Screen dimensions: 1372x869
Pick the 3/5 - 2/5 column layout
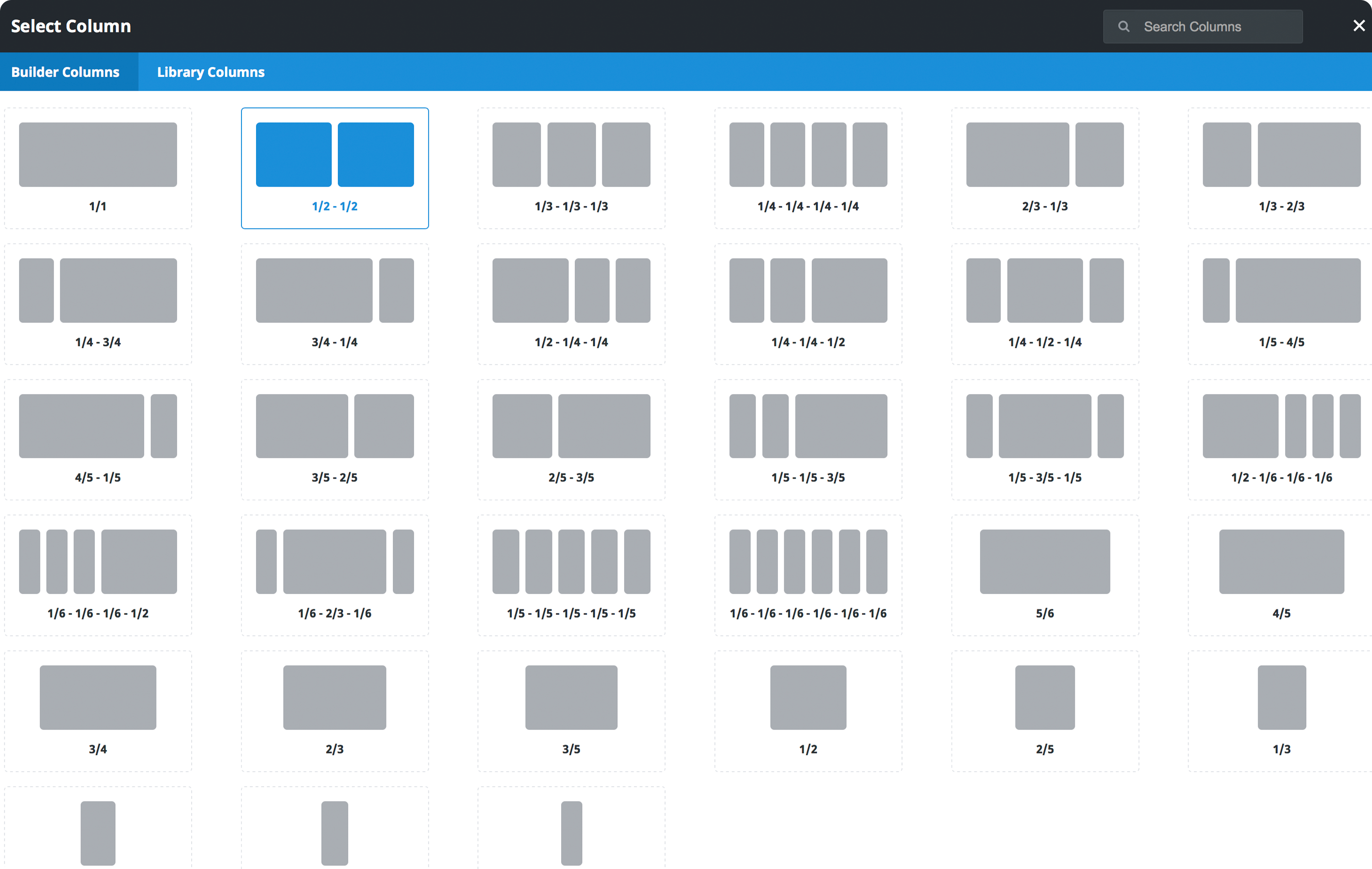point(334,439)
